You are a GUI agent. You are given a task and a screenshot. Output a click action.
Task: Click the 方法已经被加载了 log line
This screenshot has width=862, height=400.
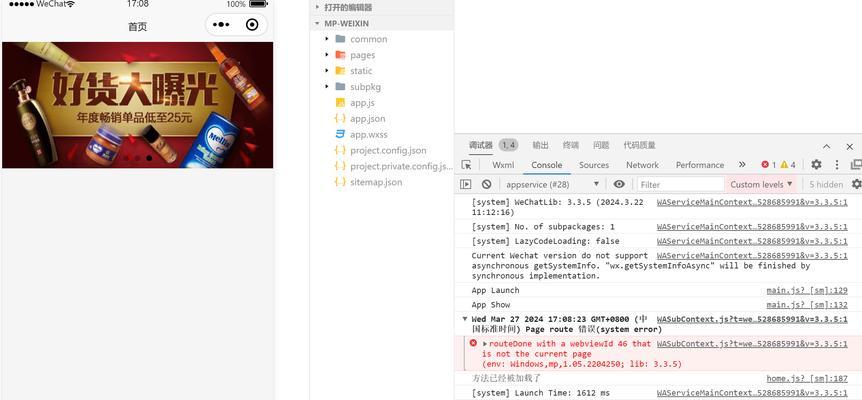coord(506,378)
